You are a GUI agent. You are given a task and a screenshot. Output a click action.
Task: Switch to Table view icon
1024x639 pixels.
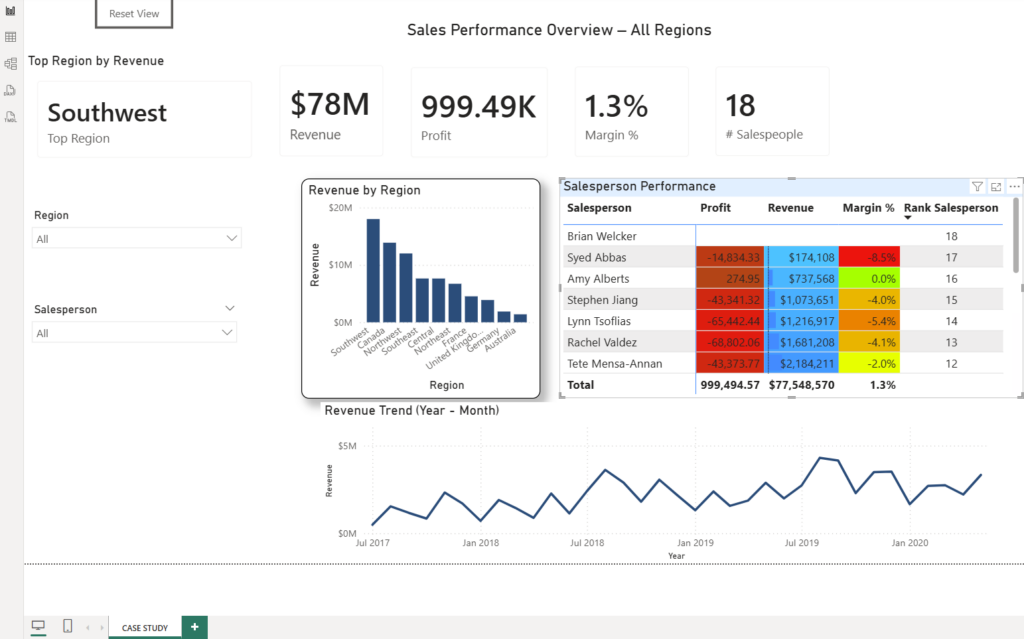(x=10, y=37)
